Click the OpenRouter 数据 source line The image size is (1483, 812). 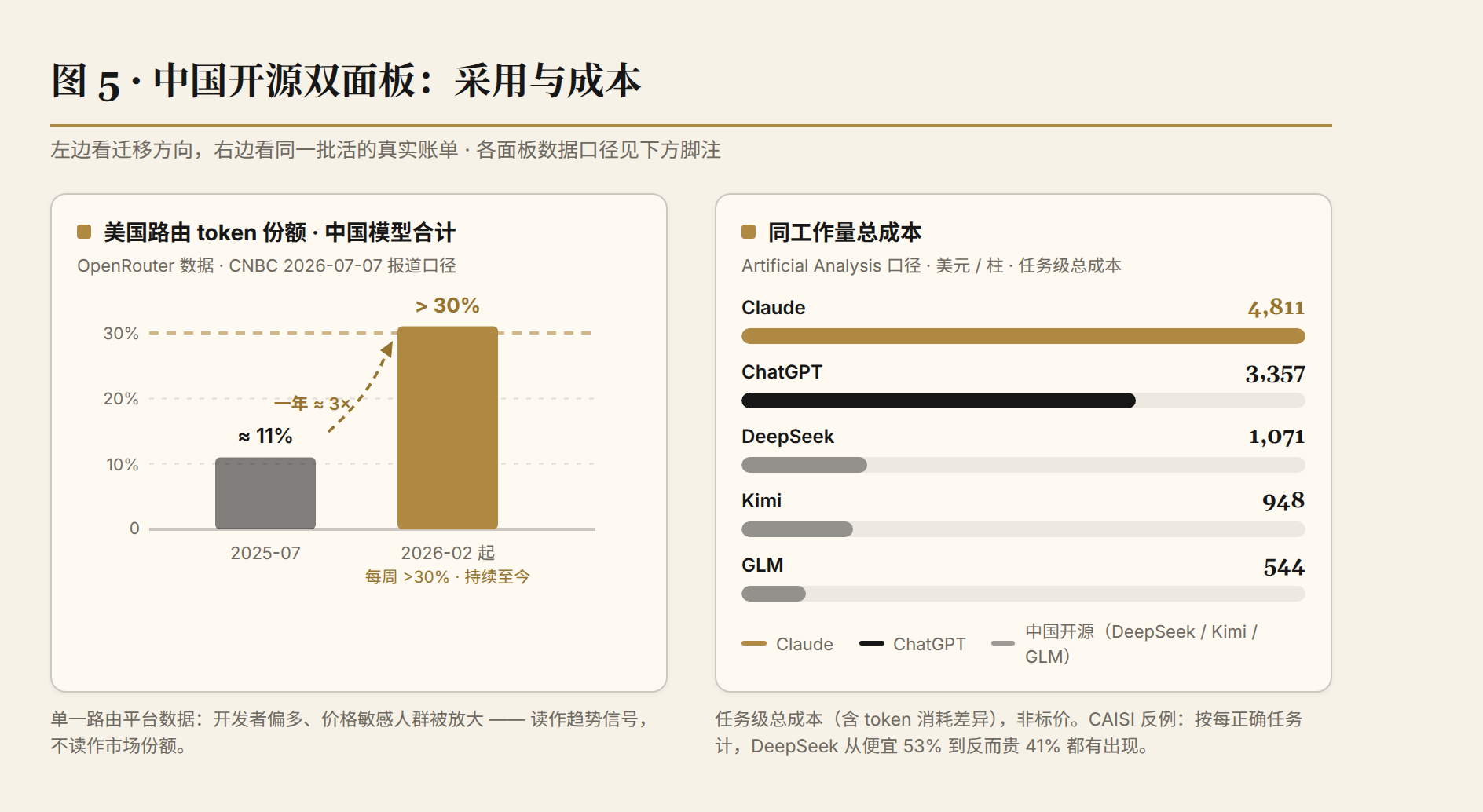(x=266, y=265)
